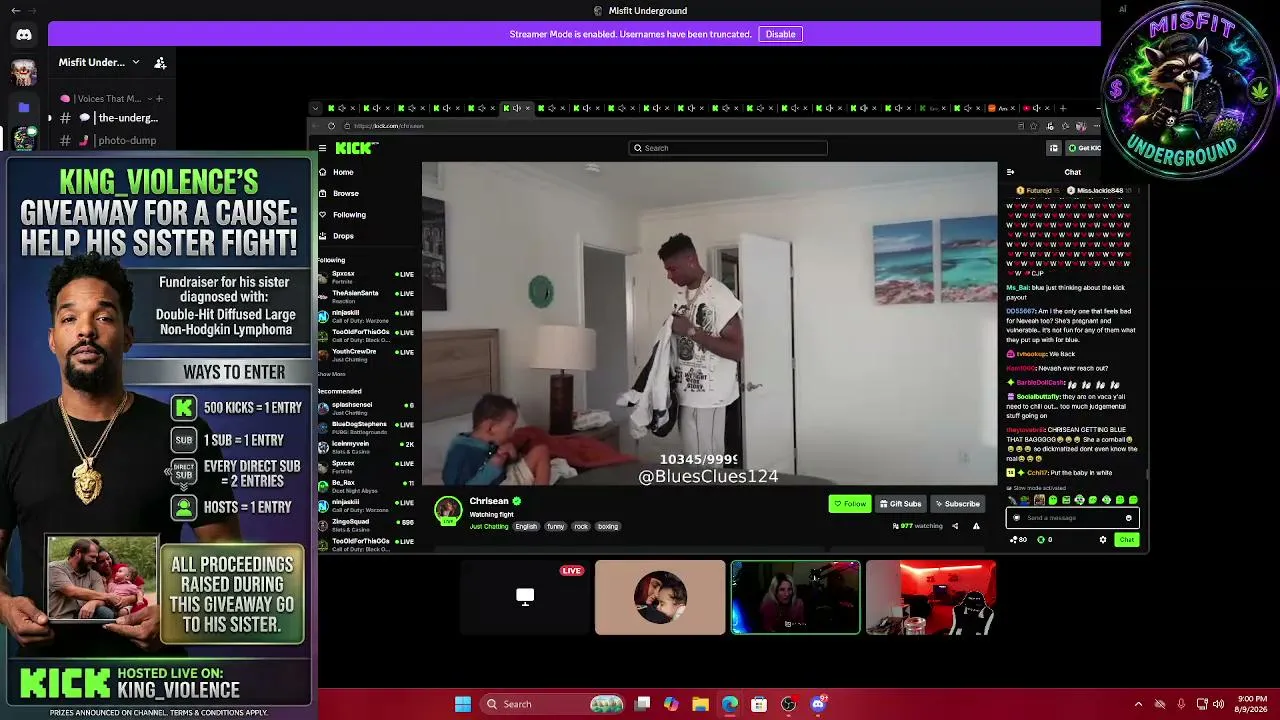
Task: Select the beige avatar participant thumbnail
Action: 660,597
